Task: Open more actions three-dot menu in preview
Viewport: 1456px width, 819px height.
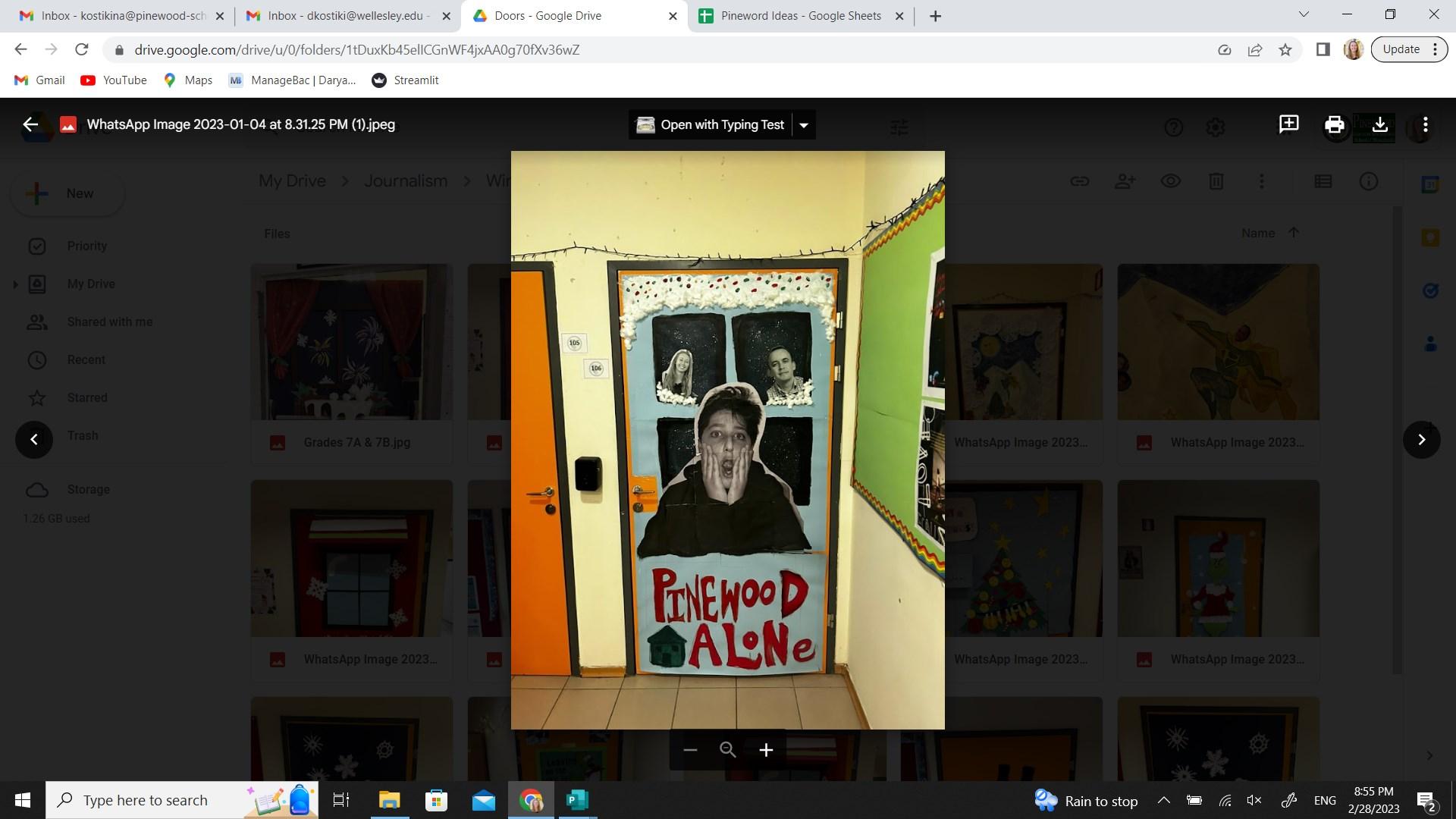Action: 1425,124
